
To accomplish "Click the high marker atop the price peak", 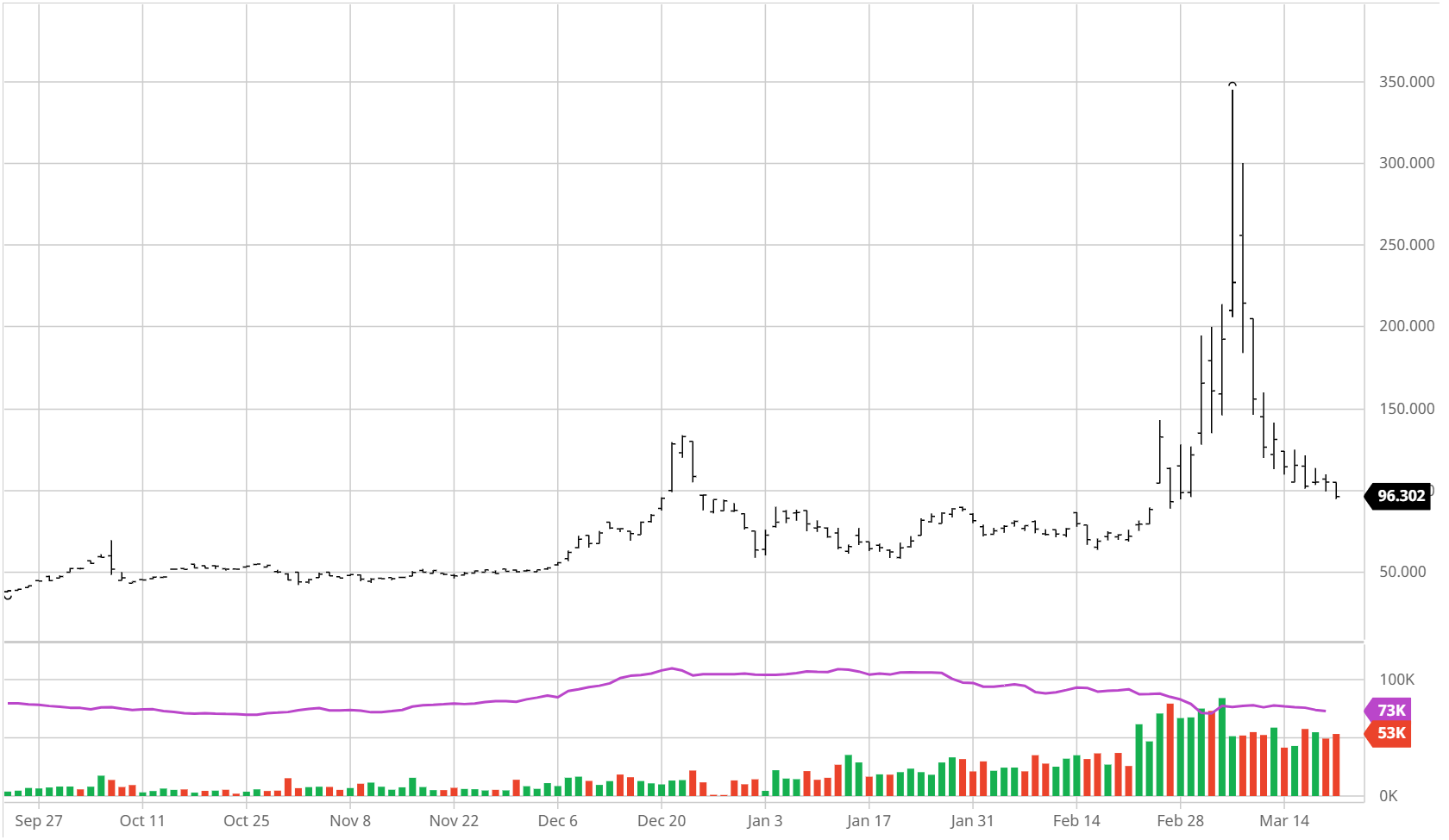I will (x=1233, y=85).
